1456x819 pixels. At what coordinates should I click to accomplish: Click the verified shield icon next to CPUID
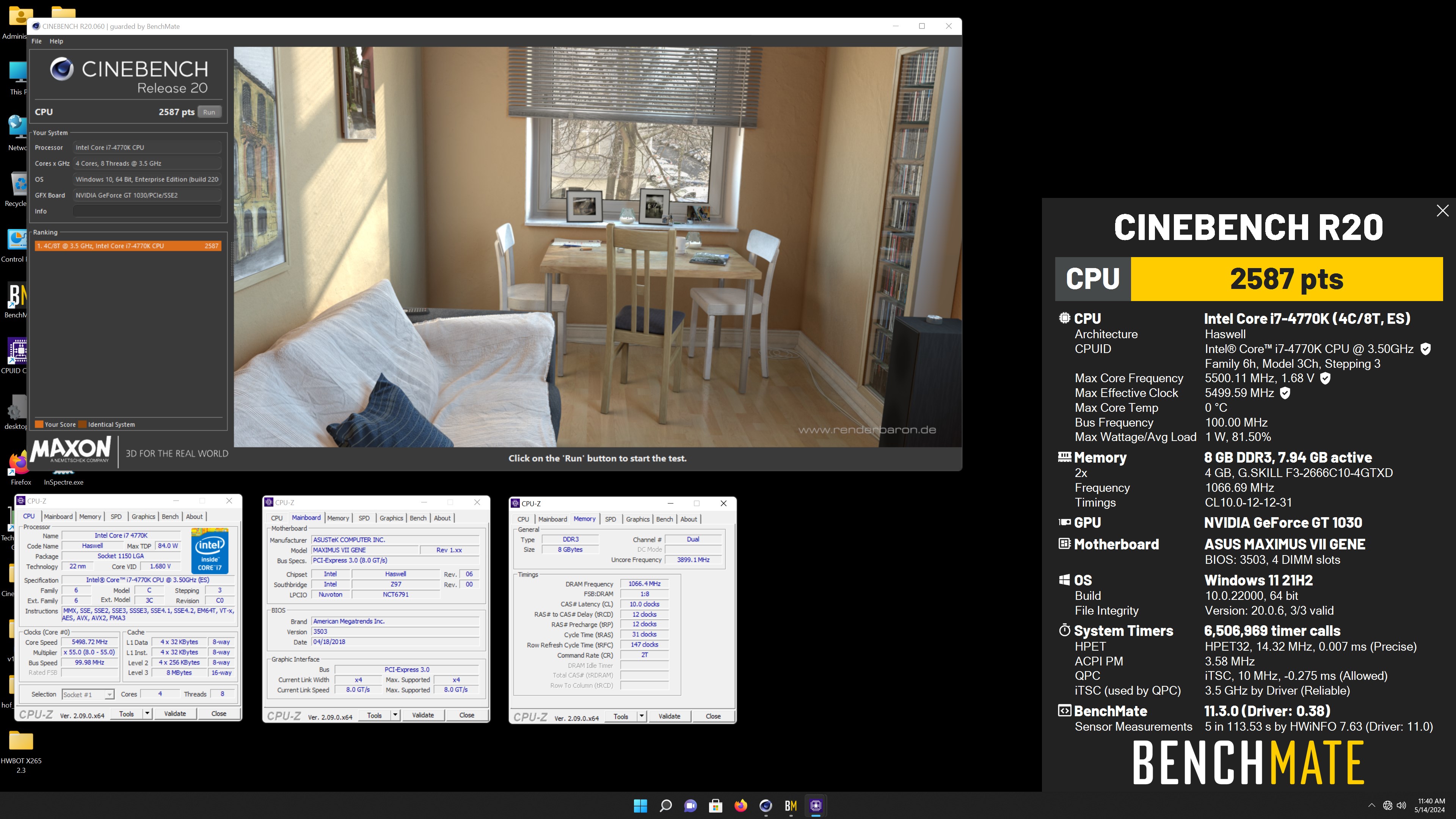tap(1426, 349)
